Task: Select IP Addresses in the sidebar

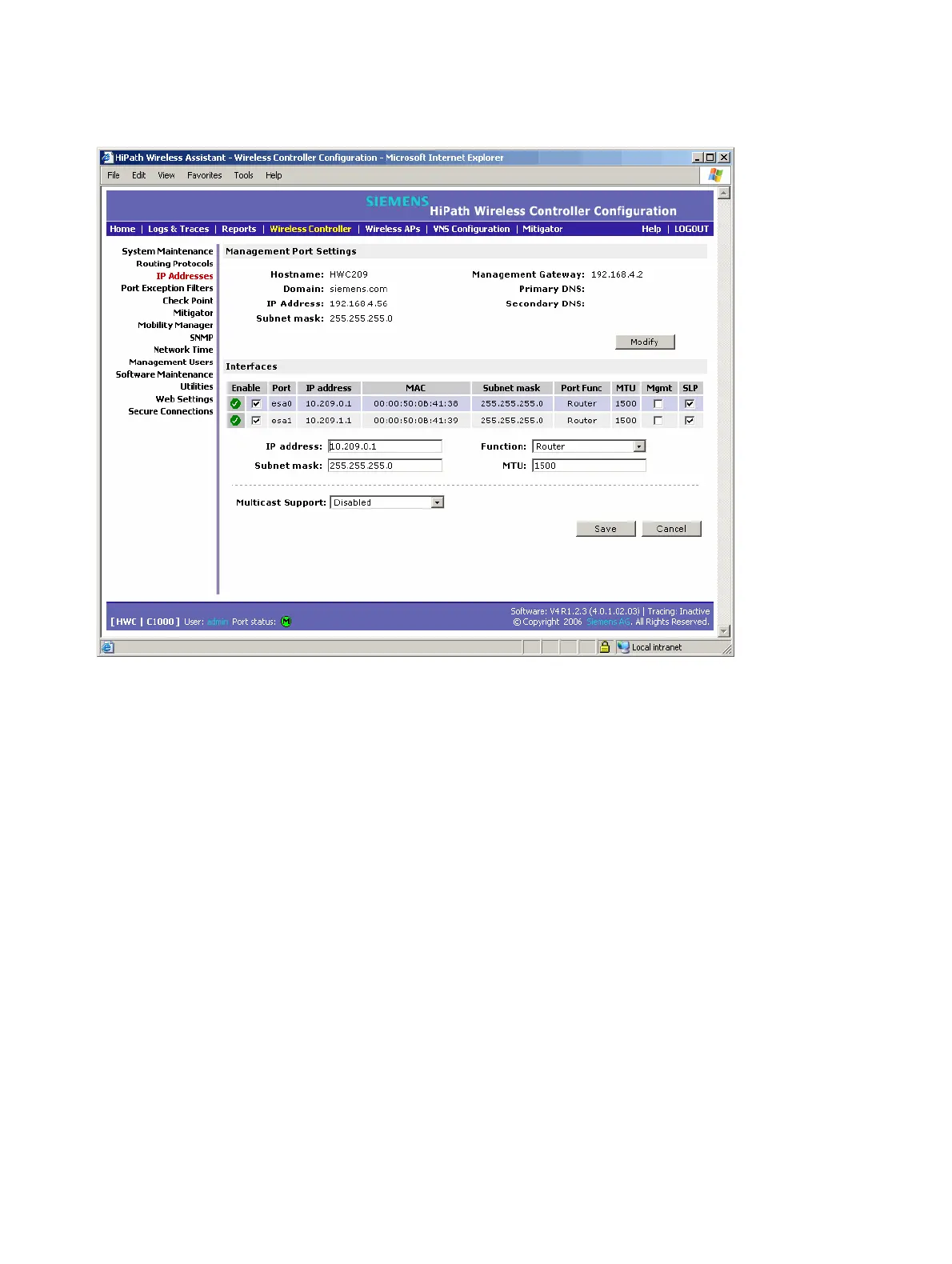Action: click(185, 276)
